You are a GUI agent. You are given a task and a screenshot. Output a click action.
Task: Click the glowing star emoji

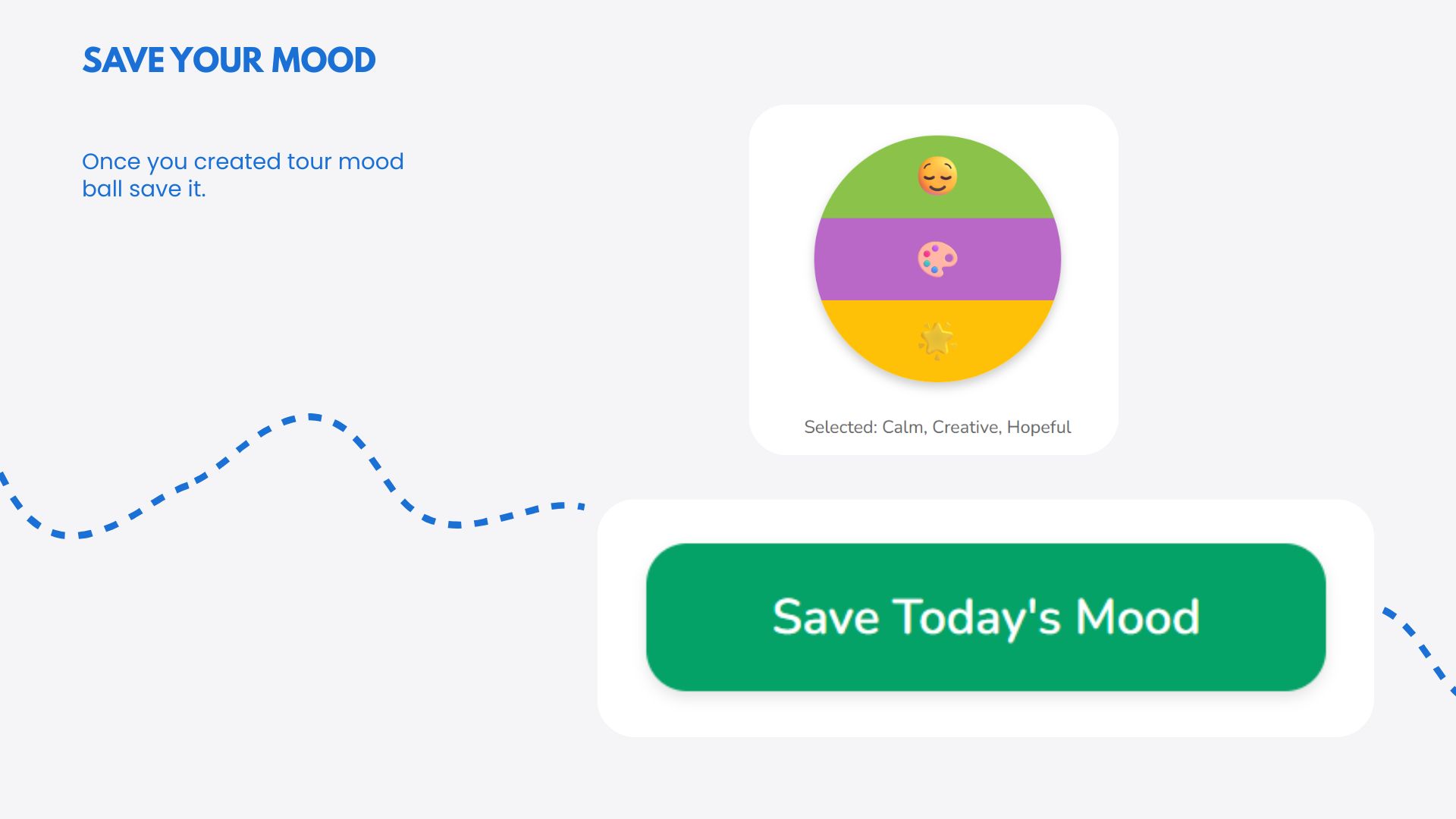(x=937, y=340)
